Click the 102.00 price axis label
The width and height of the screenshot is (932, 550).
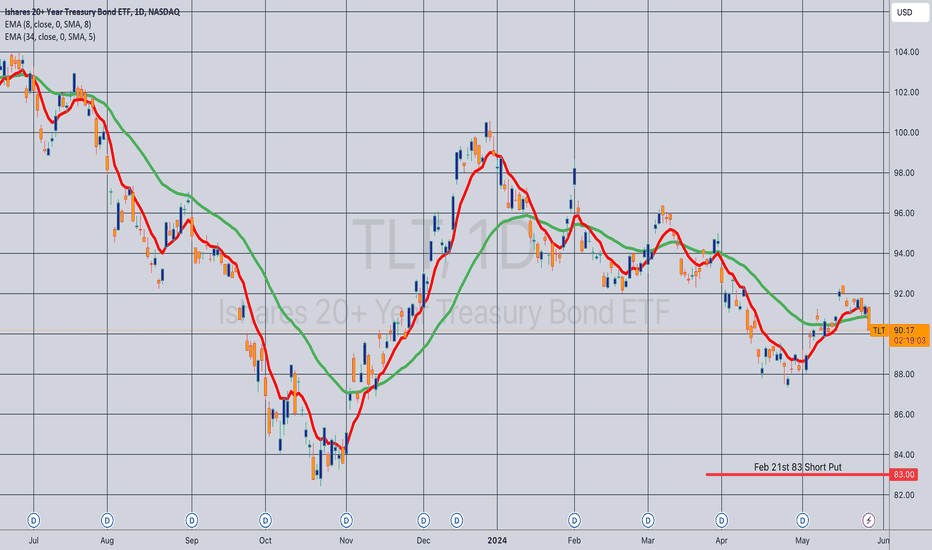click(x=906, y=92)
